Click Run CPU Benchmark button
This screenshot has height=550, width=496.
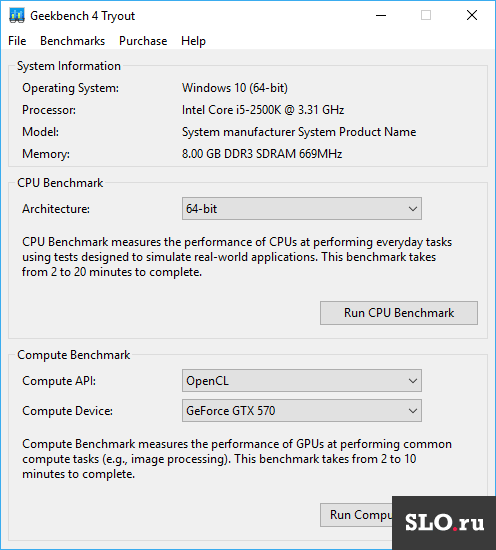(x=399, y=313)
